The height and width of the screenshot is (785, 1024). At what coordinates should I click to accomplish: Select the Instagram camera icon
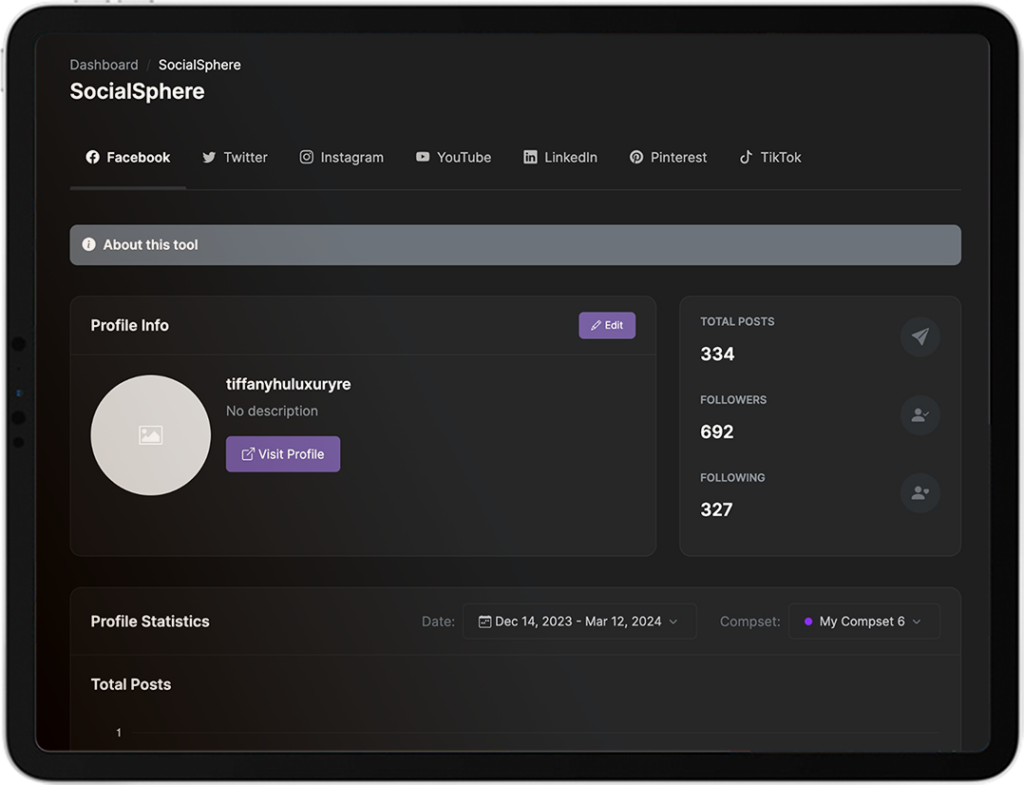(x=306, y=157)
